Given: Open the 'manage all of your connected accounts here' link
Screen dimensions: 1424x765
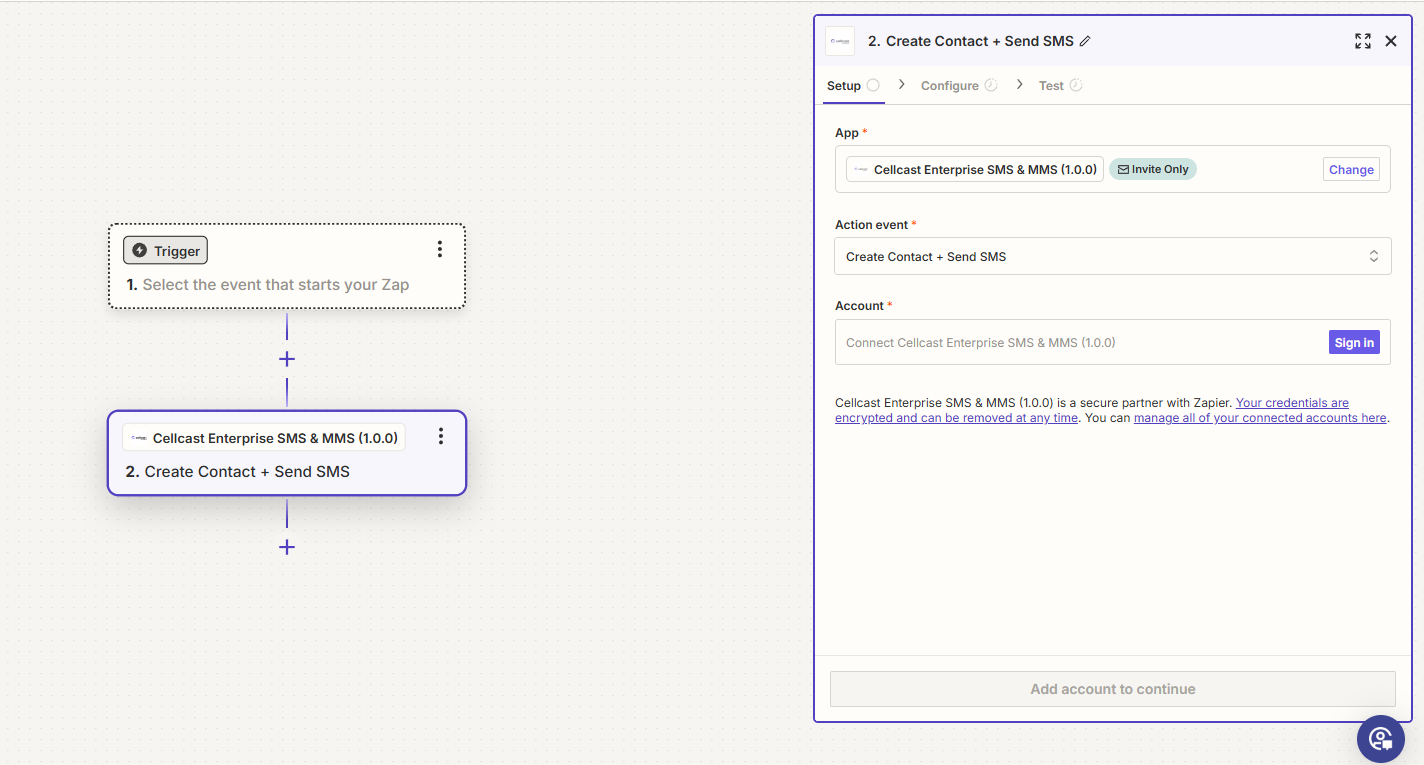Looking at the screenshot, I should pos(1260,418).
